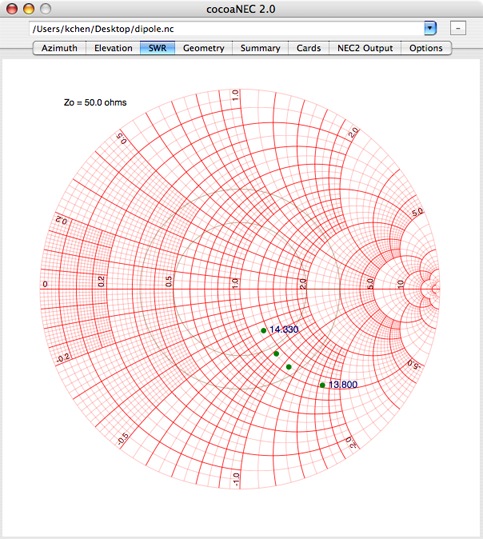Select the SWR tab
This screenshot has width=483, height=539.
tap(157, 48)
